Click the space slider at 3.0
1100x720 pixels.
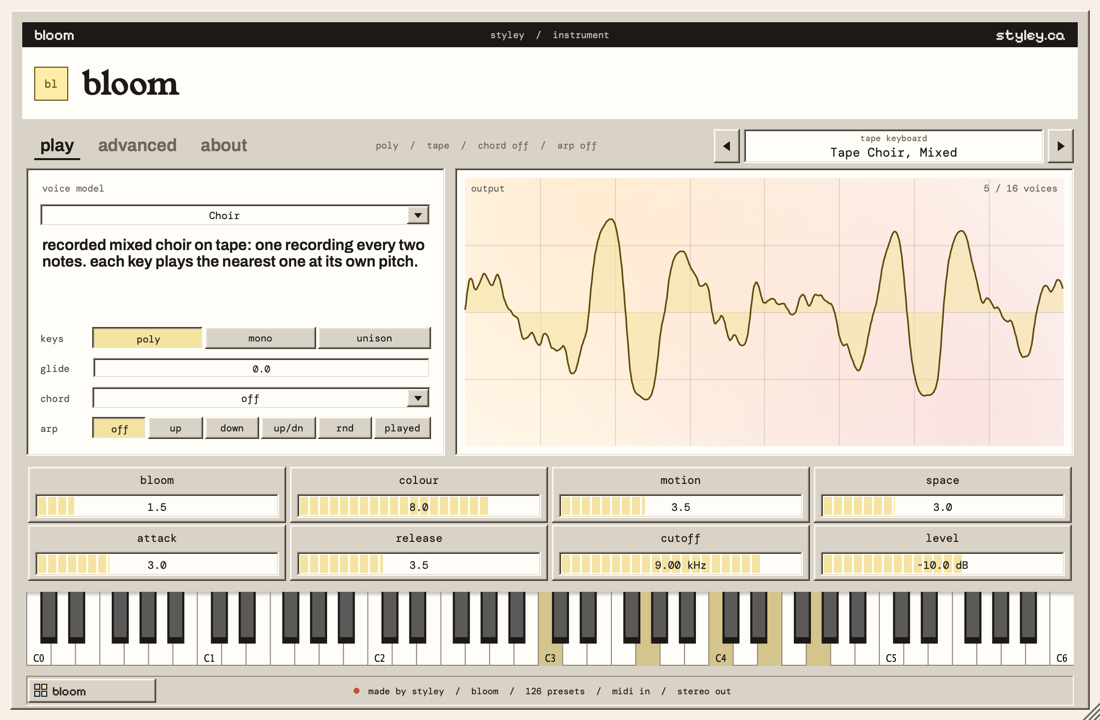(x=942, y=507)
